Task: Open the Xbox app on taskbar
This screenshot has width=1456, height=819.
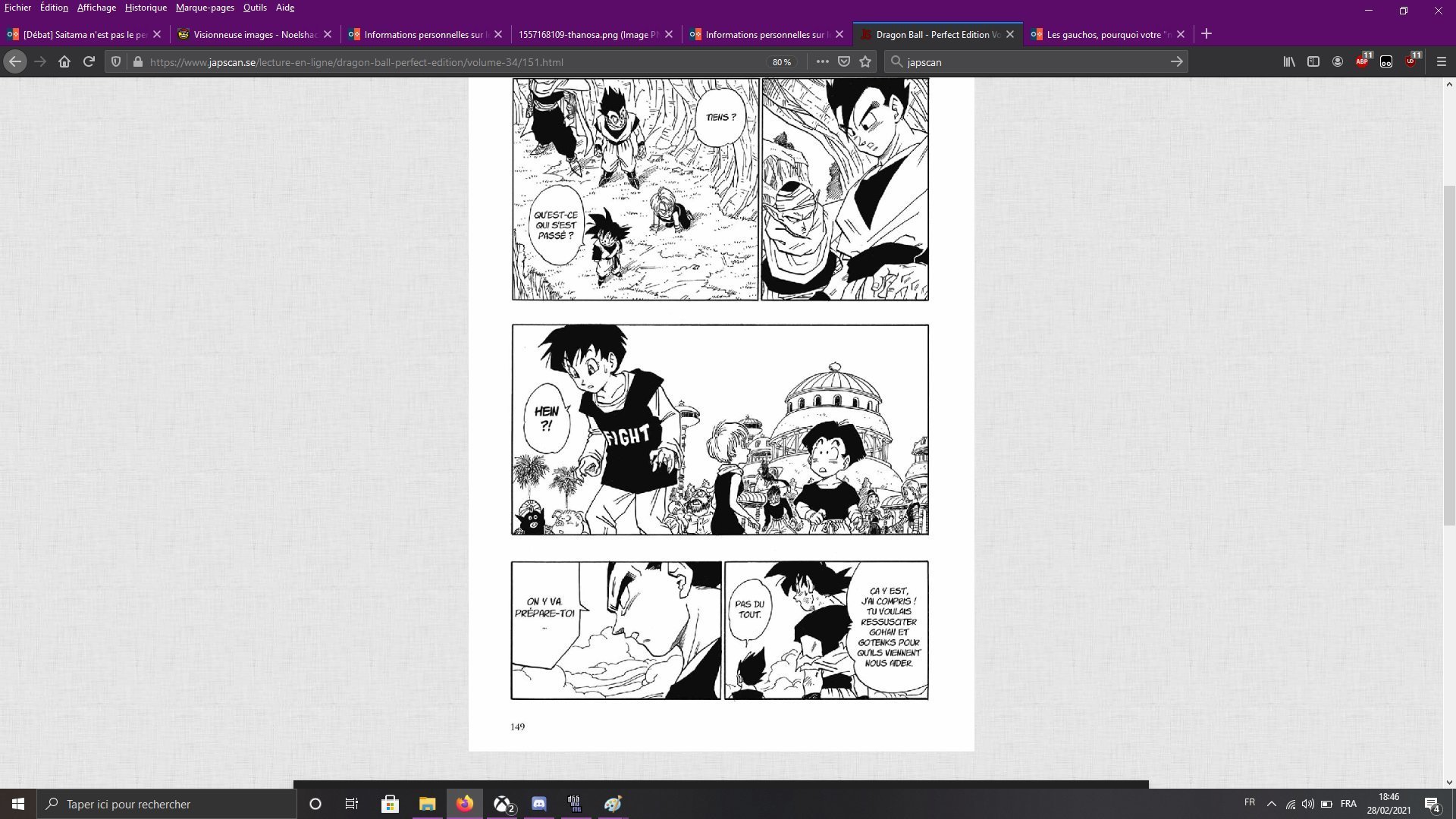Action: click(x=502, y=804)
